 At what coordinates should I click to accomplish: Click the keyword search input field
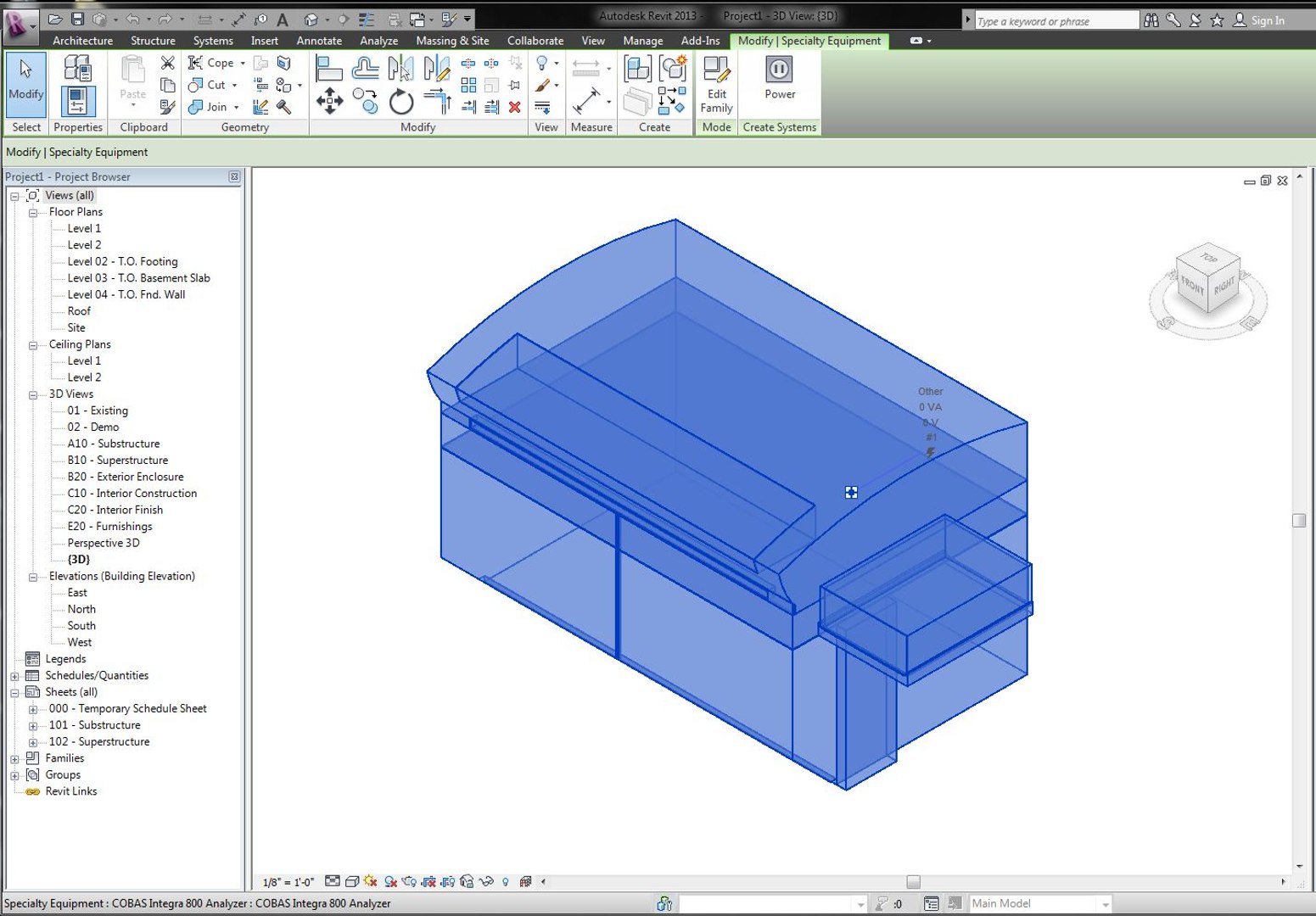tap(1056, 20)
